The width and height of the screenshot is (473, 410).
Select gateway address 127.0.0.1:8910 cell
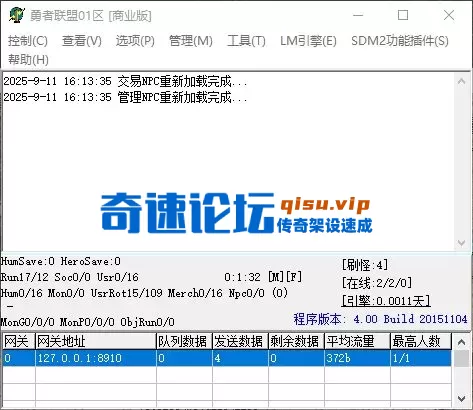point(96,358)
